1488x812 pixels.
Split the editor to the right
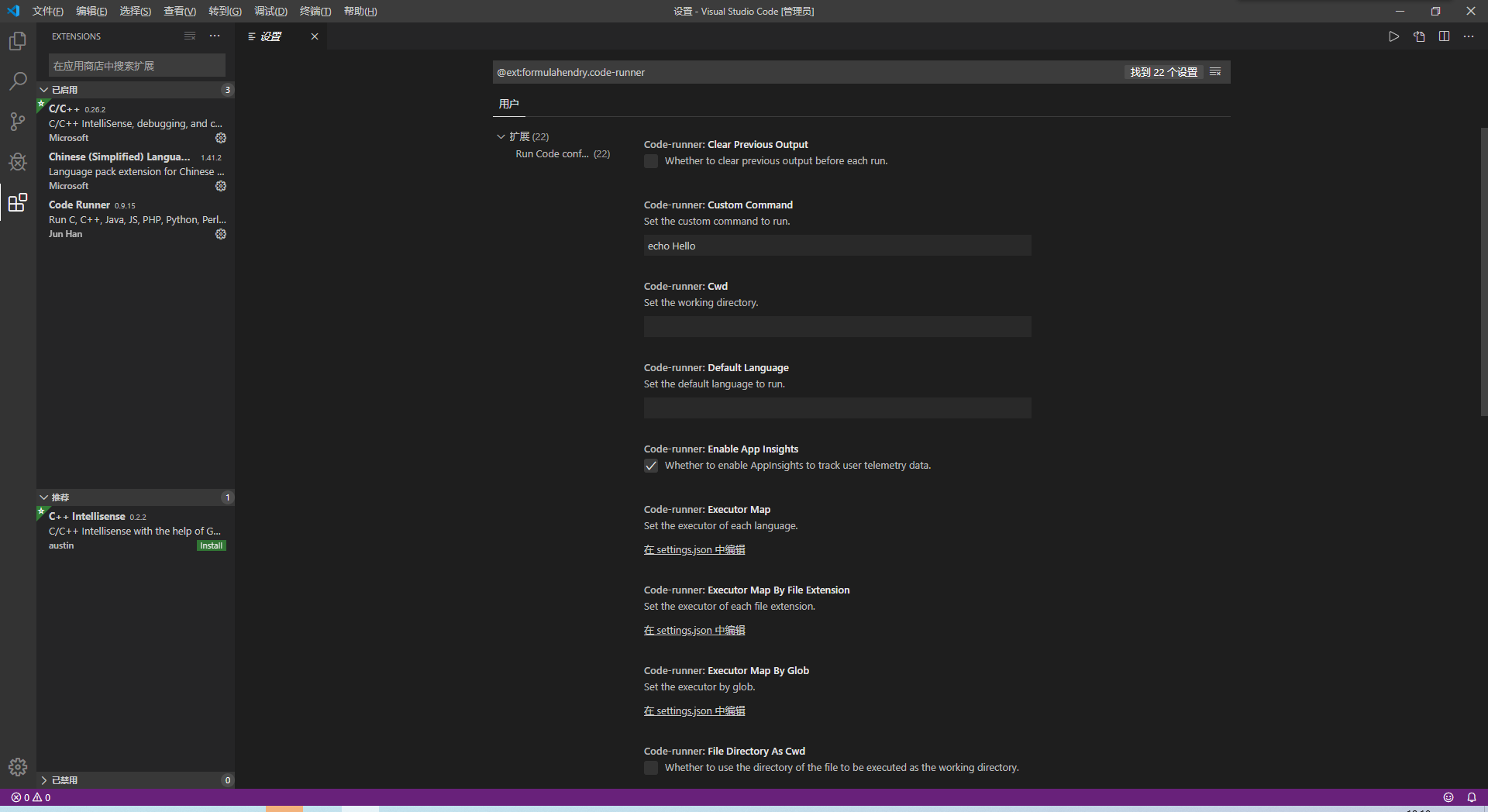(1444, 36)
